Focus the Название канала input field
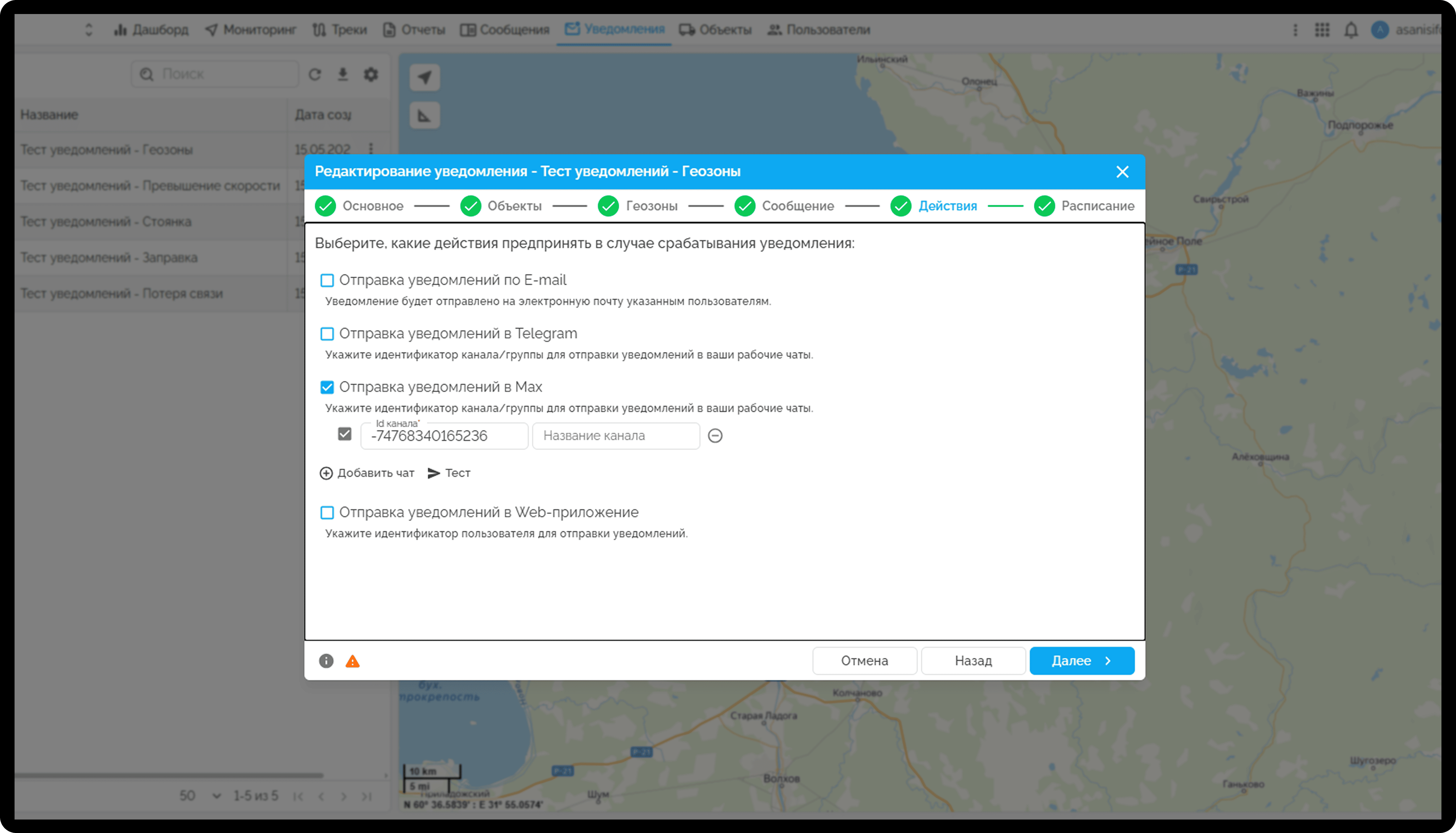1456x833 pixels. pyautogui.click(x=616, y=436)
